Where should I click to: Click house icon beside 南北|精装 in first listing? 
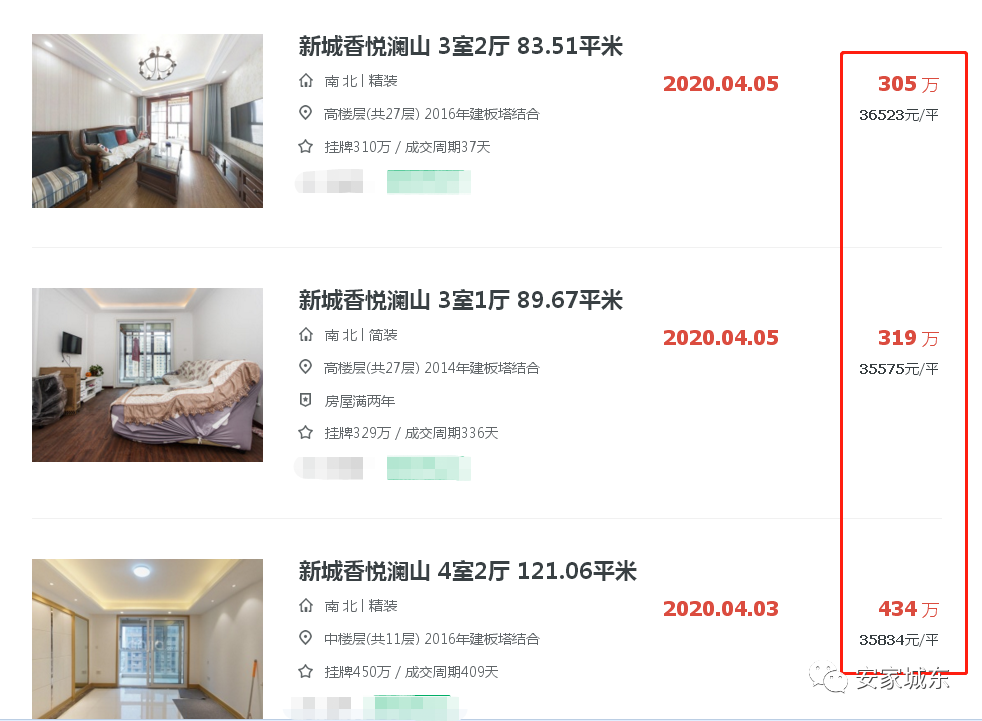(x=306, y=81)
